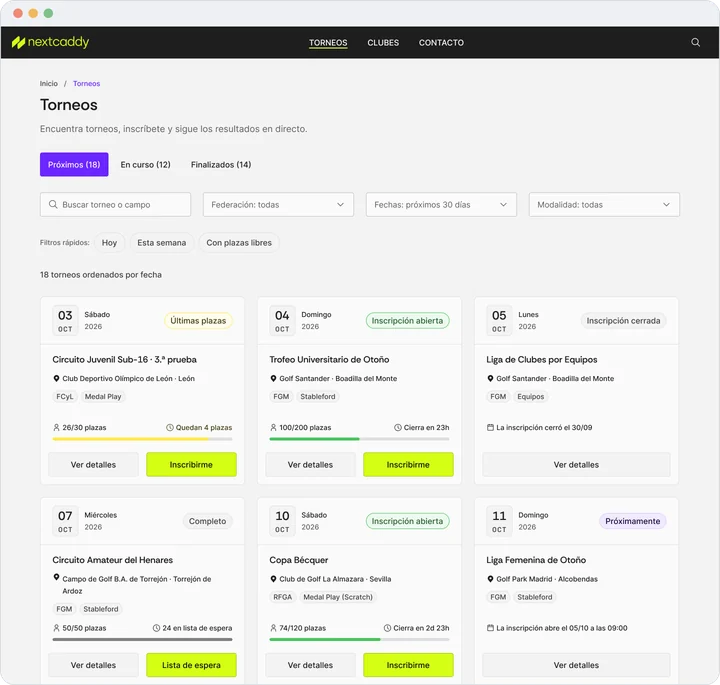Open the search icon in the navbar

coord(695,42)
